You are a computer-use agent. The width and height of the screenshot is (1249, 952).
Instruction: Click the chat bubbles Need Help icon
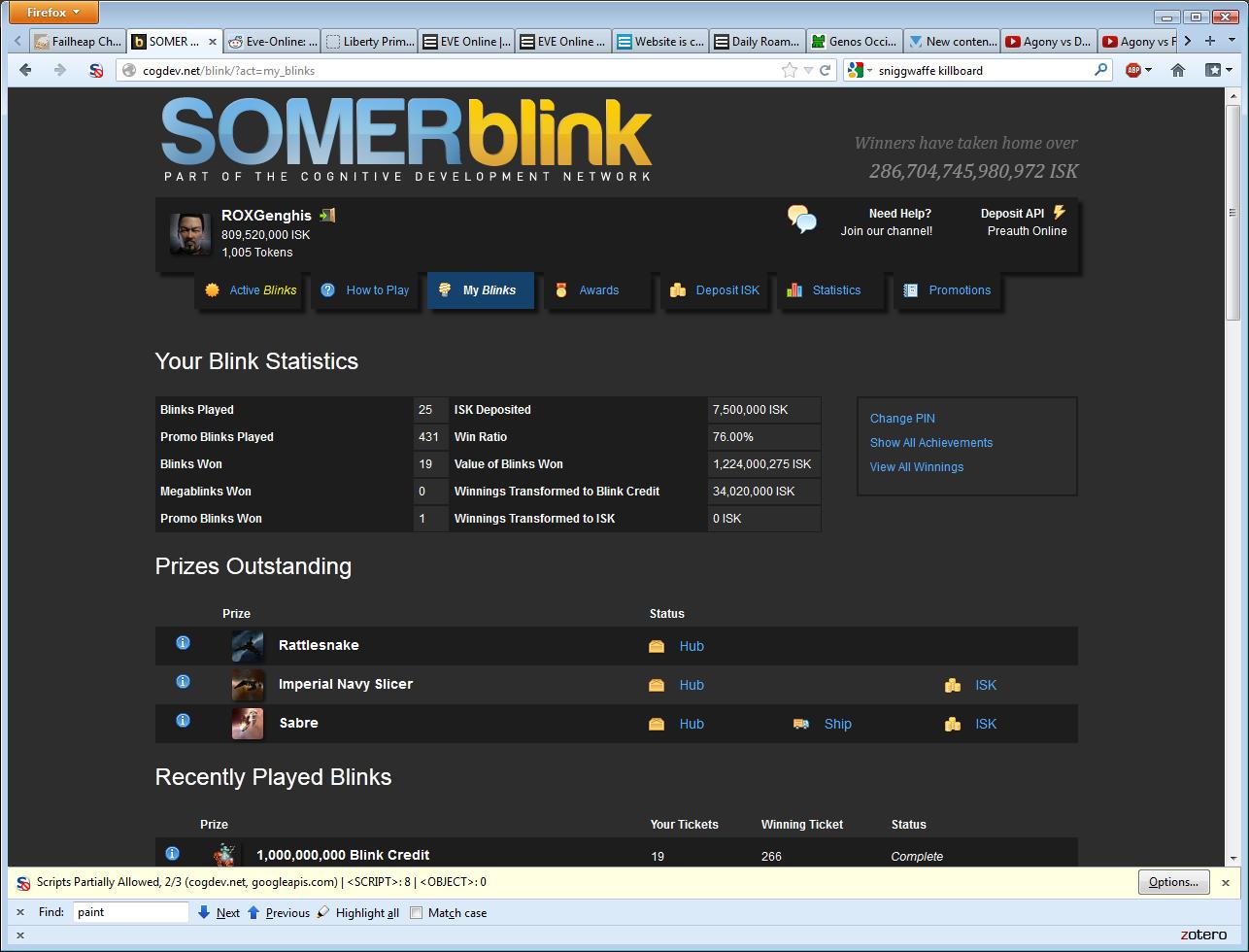(802, 220)
